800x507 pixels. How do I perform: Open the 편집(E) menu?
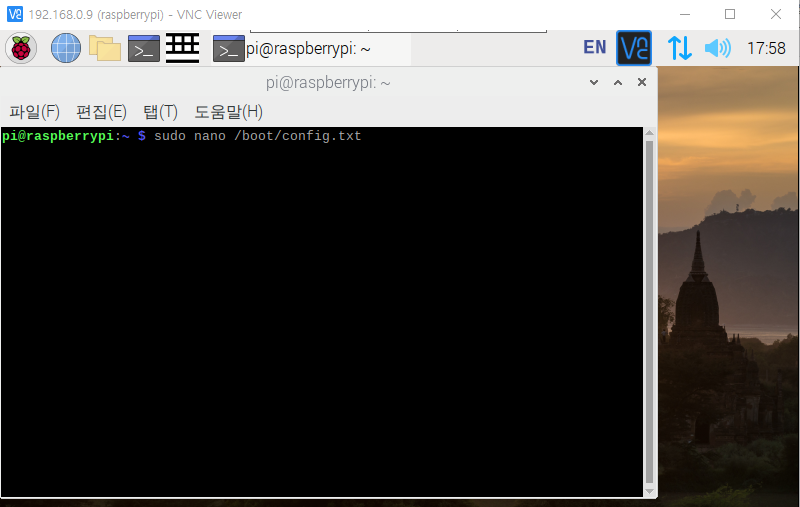tap(101, 111)
